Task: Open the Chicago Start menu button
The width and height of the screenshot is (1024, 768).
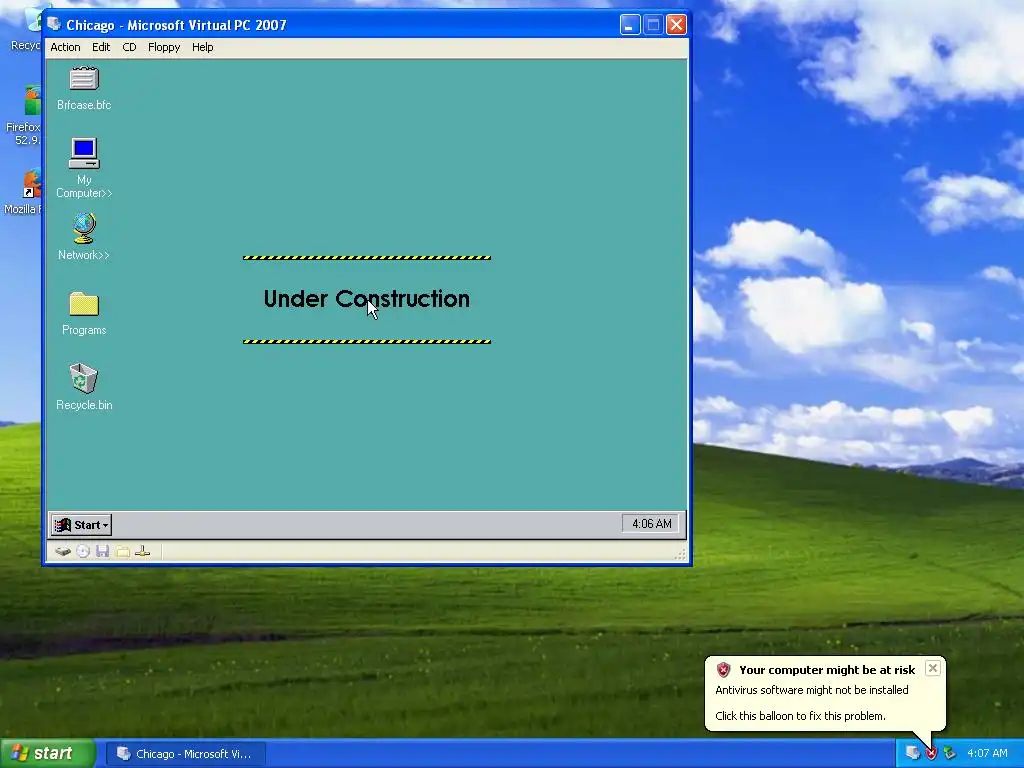Action: tap(82, 524)
